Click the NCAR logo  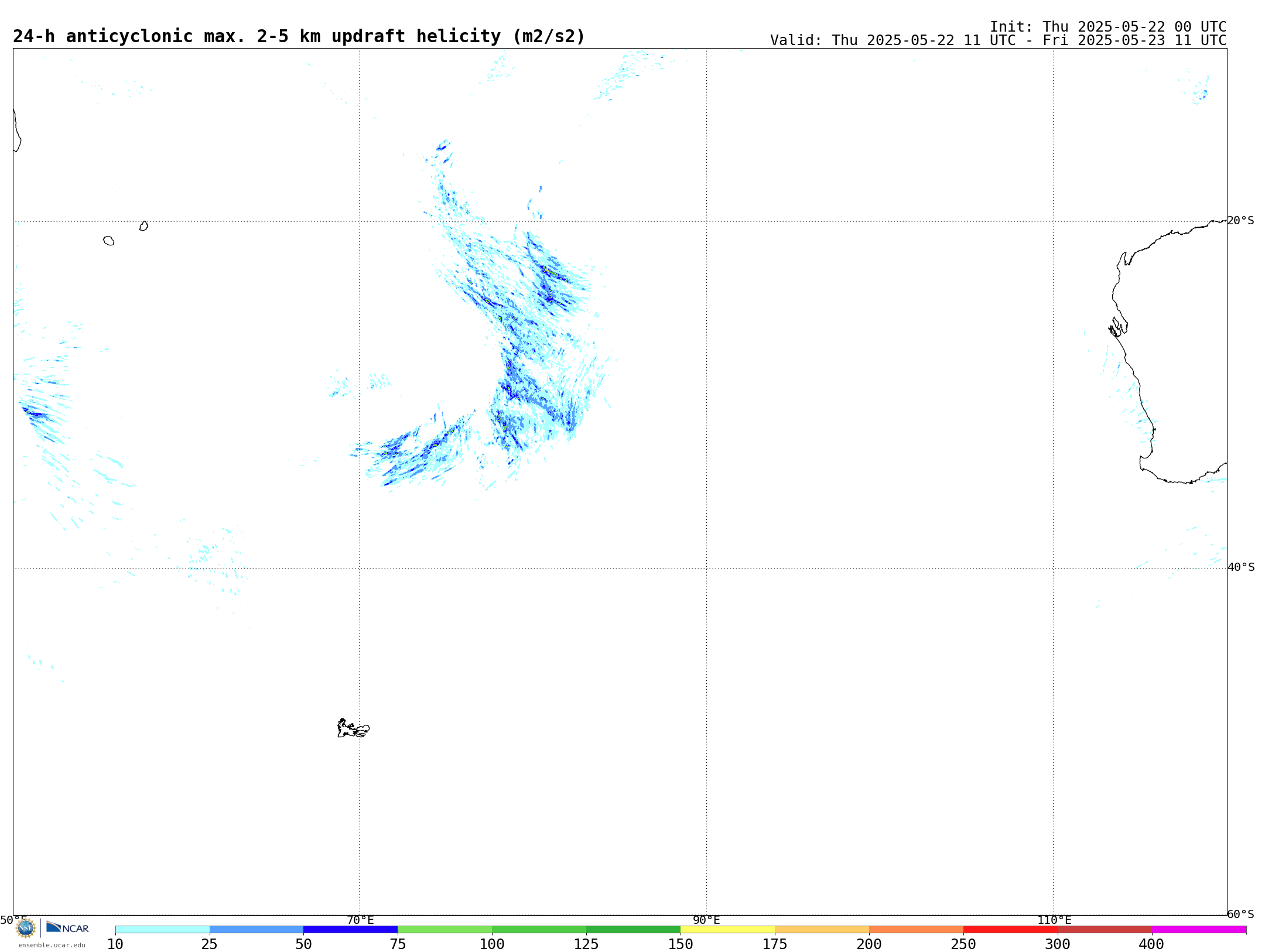[67, 927]
